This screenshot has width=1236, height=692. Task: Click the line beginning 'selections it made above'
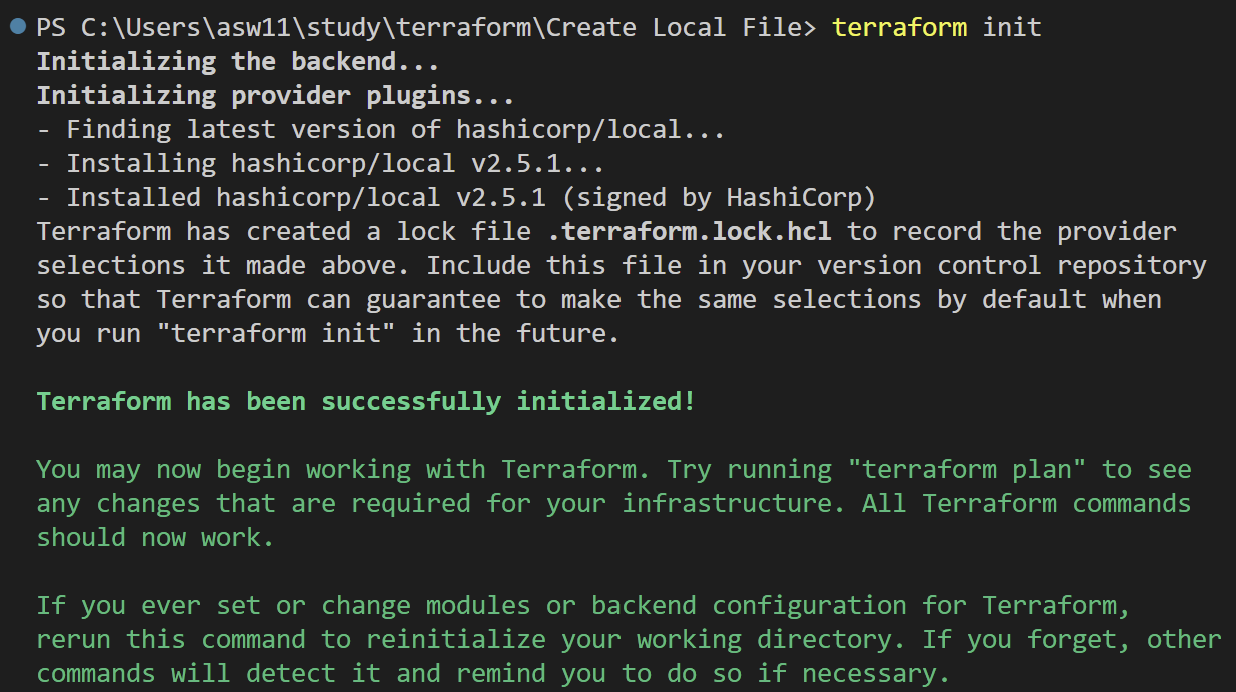622,265
